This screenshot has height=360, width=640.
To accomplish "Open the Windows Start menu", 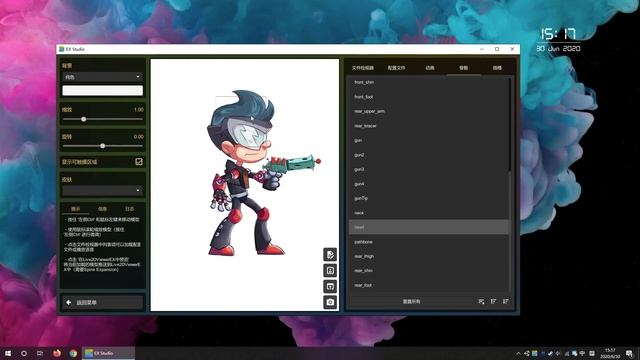I will click(8, 353).
